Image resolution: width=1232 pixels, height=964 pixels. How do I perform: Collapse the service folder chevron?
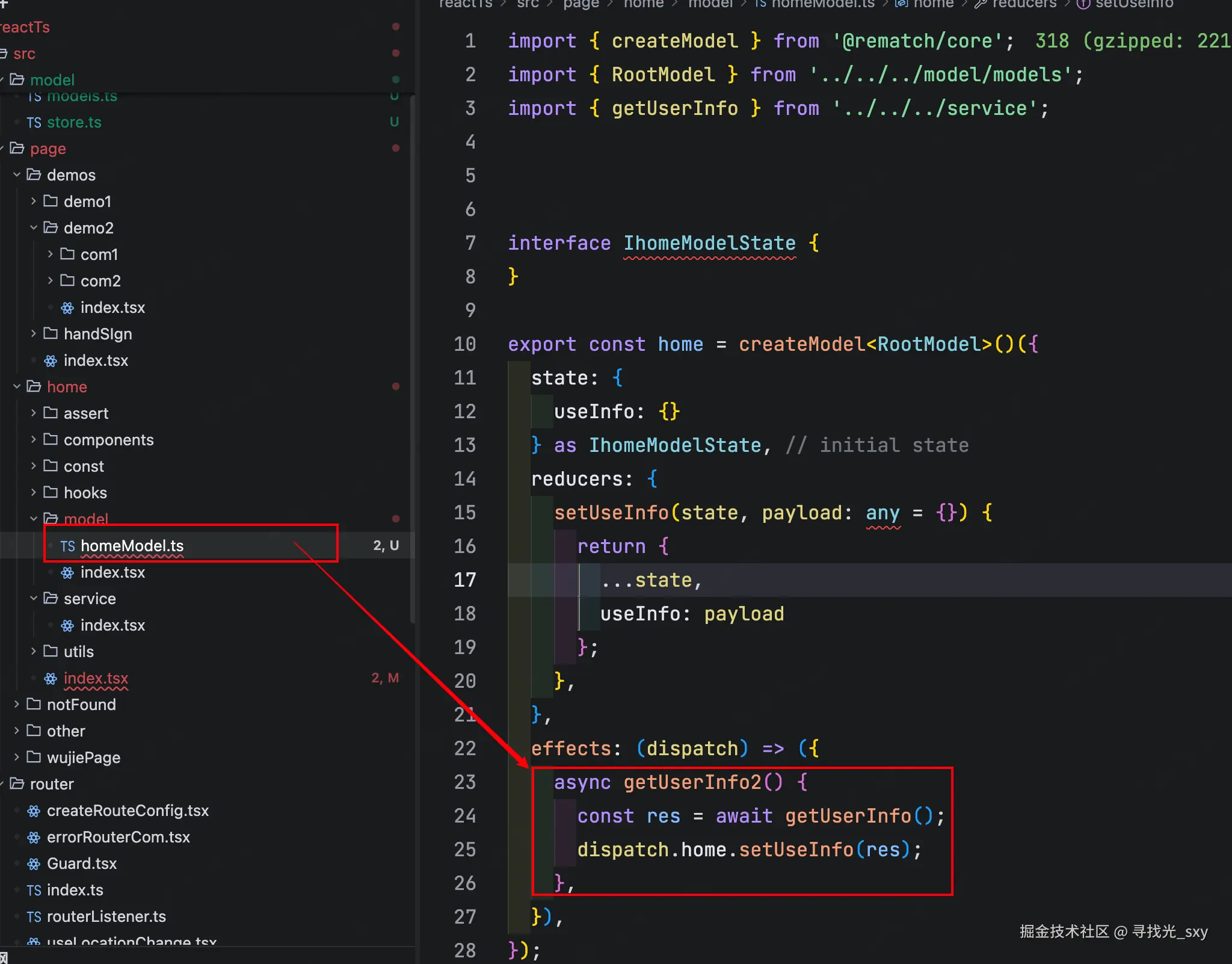pyautogui.click(x=34, y=599)
